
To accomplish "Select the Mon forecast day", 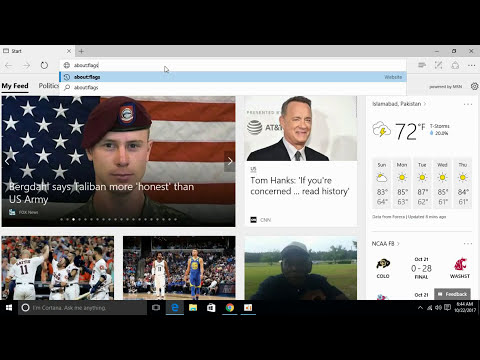I will coord(402,183).
